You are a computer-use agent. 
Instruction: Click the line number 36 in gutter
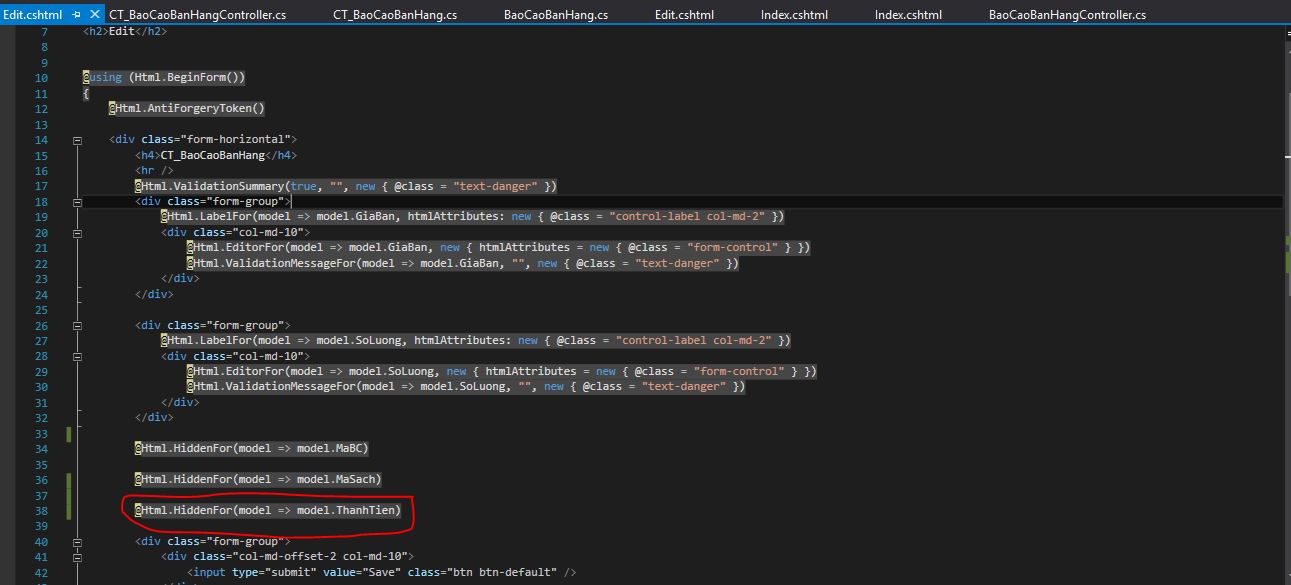pos(41,480)
